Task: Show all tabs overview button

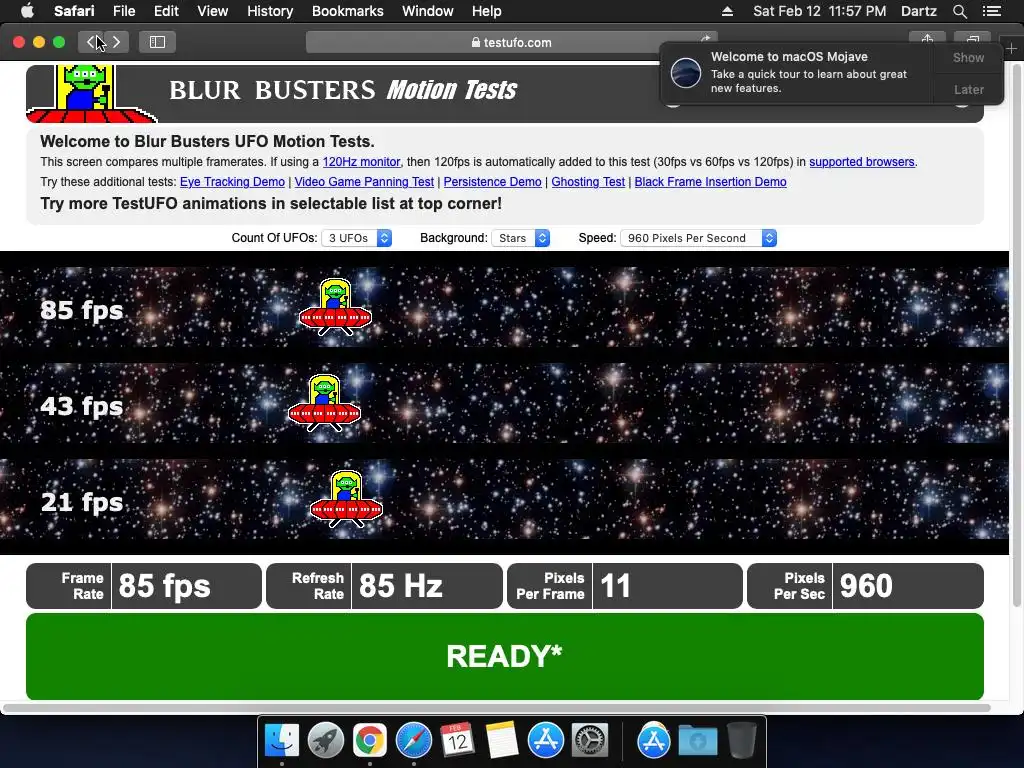Action: (x=972, y=39)
